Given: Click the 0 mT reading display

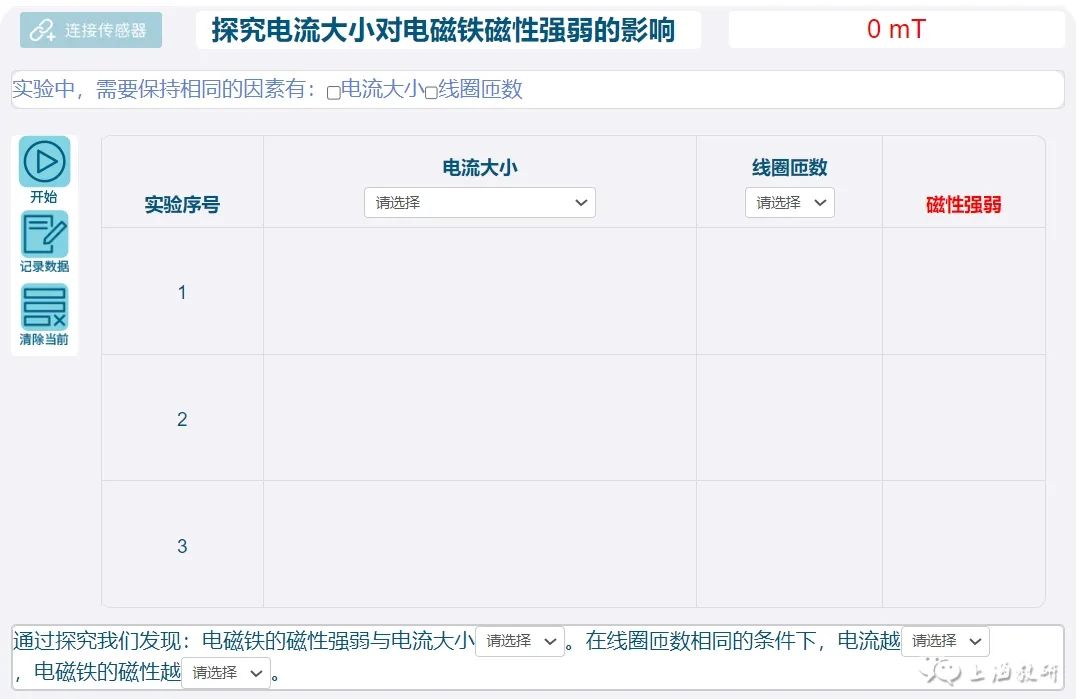Looking at the screenshot, I should tap(896, 30).
